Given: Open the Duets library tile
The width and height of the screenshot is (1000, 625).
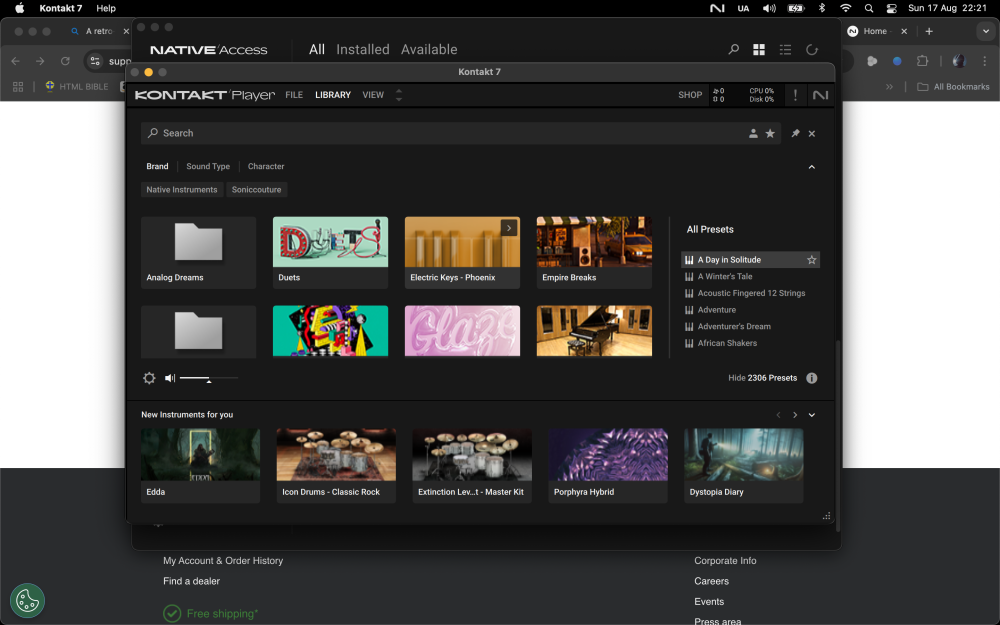Looking at the screenshot, I should point(330,253).
